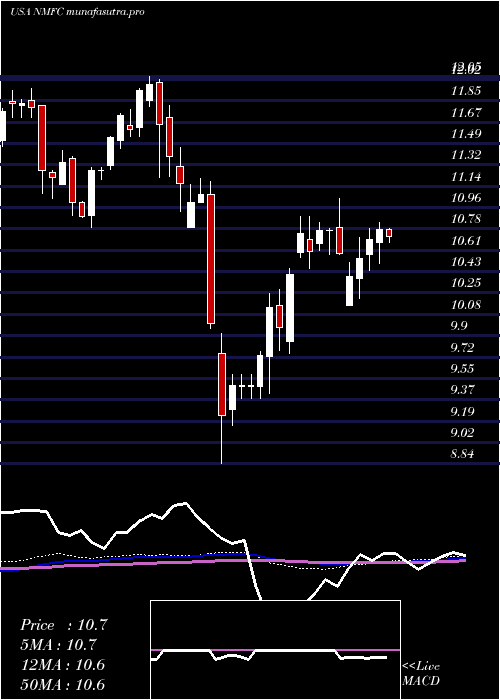This screenshot has height=700, width=500.
Task: Click the 'Price : 10.7' readout
Action: tap(63, 625)
